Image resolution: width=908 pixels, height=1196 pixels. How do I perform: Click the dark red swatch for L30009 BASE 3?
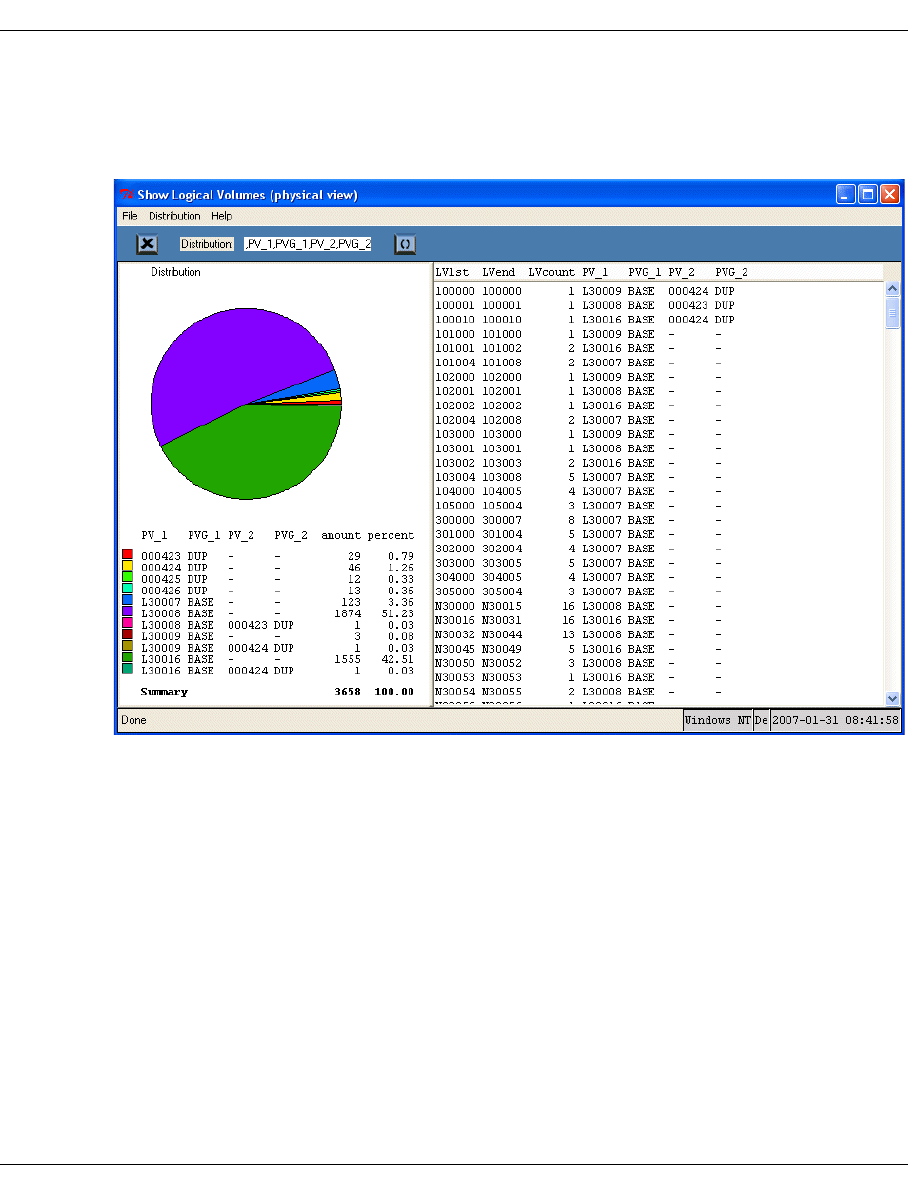pyautogui.click(x=127, y=635)
